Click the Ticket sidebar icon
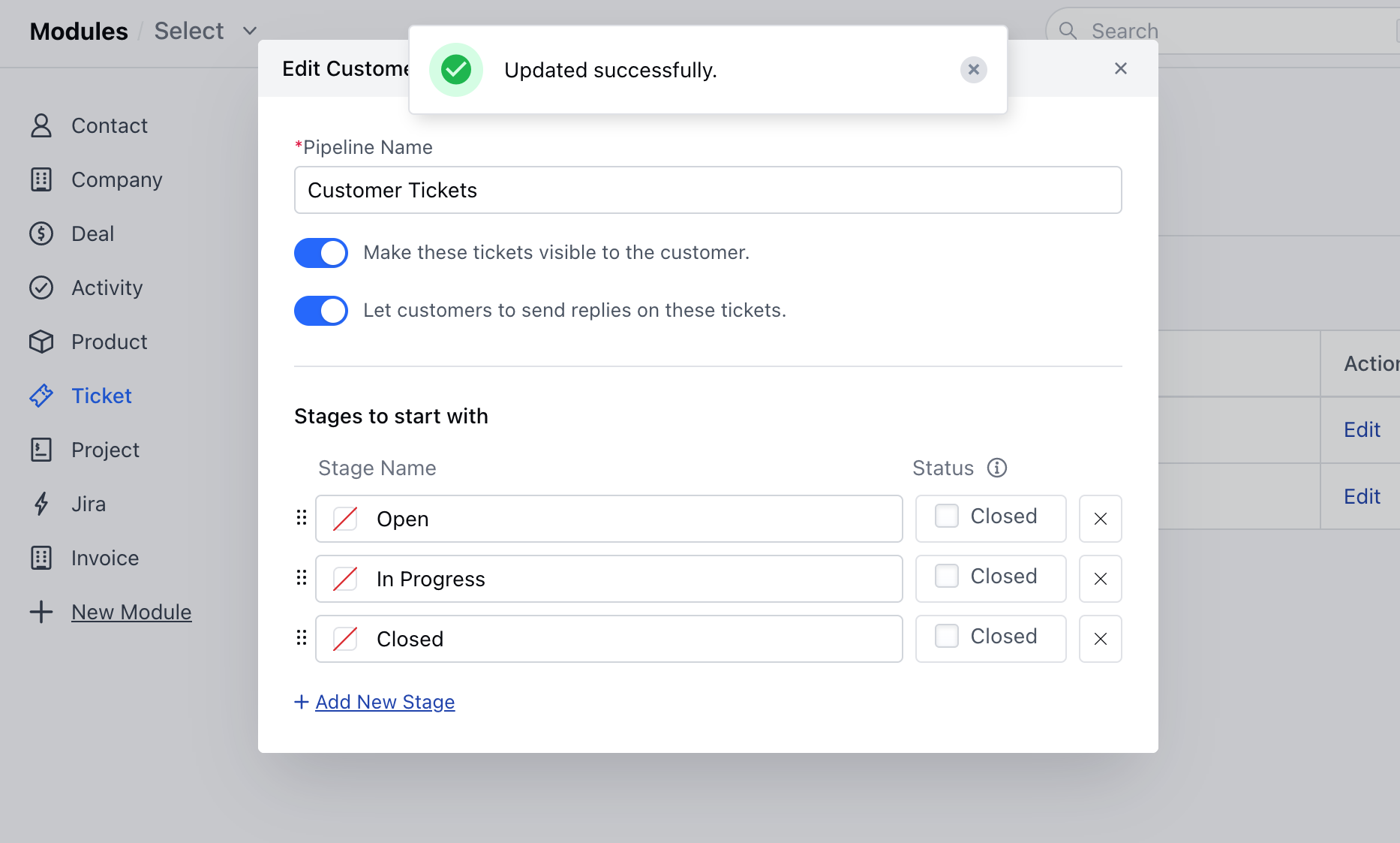1400x843 pixels. pos(41,396)
